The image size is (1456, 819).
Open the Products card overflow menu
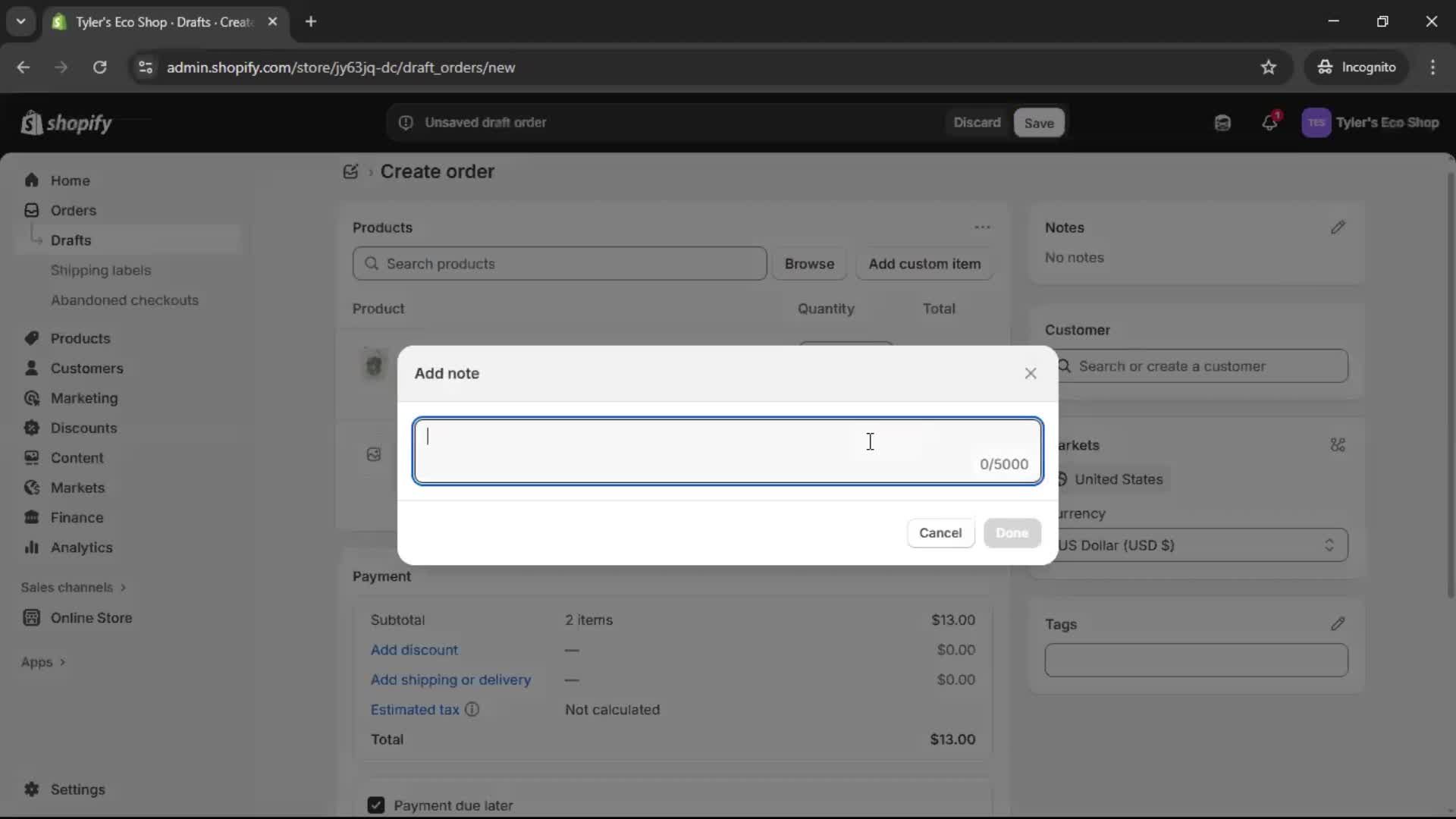pos(982,227)
